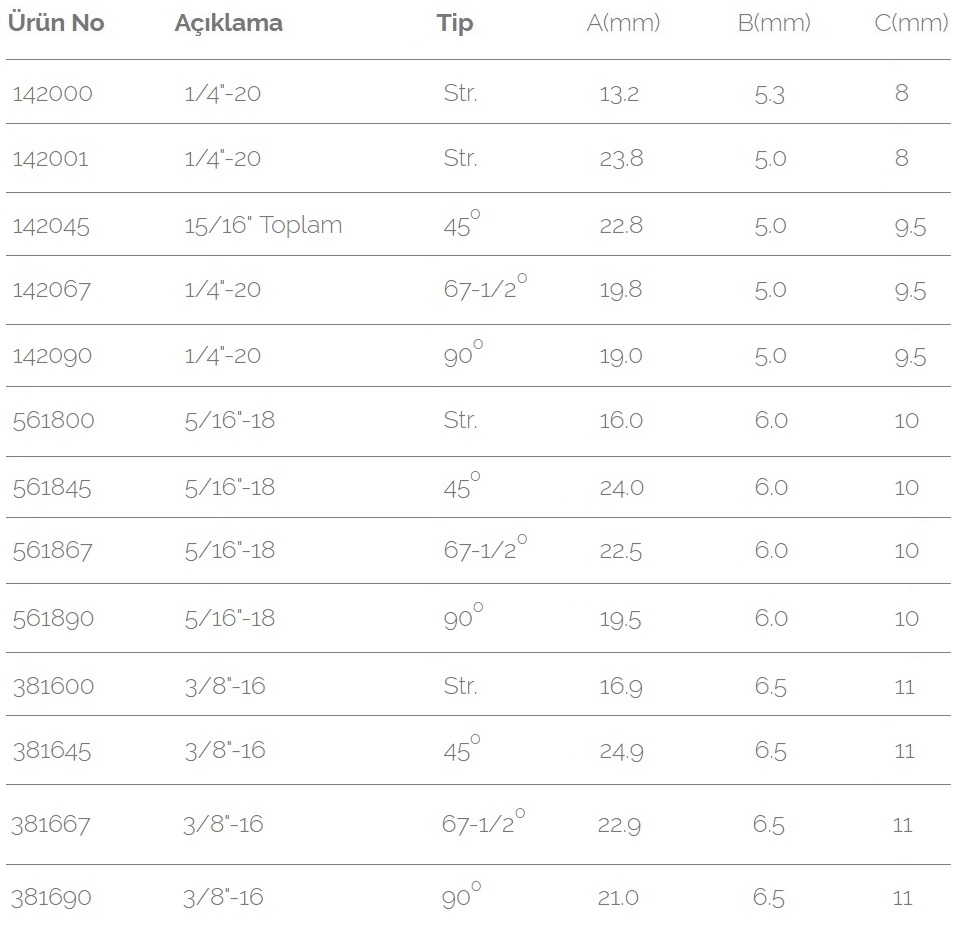Select the 15/16" Toplam description cell

tap(263, 225)
